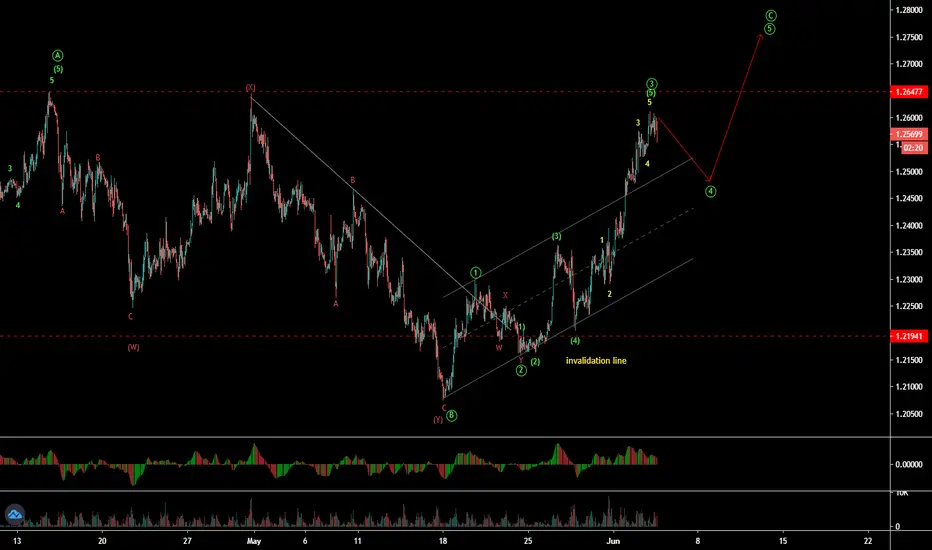Select the green (4) wave label

pyautogui.click(x=575, y=341)
